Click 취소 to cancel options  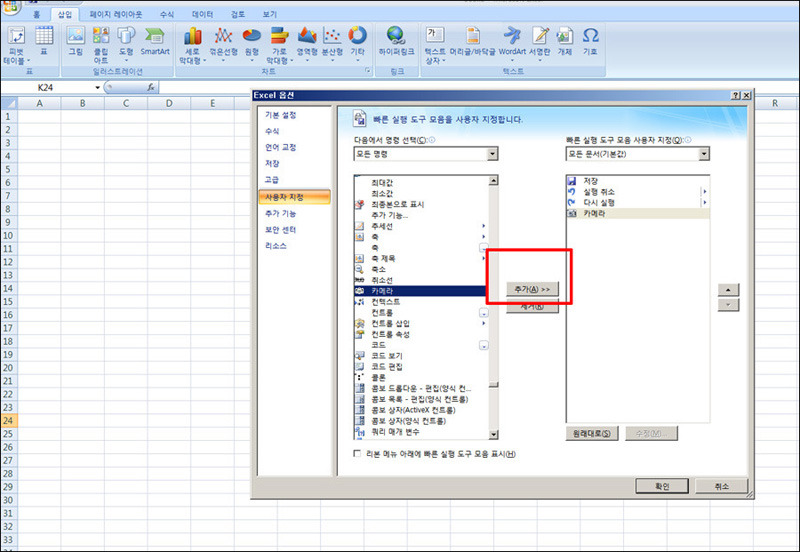721,486
